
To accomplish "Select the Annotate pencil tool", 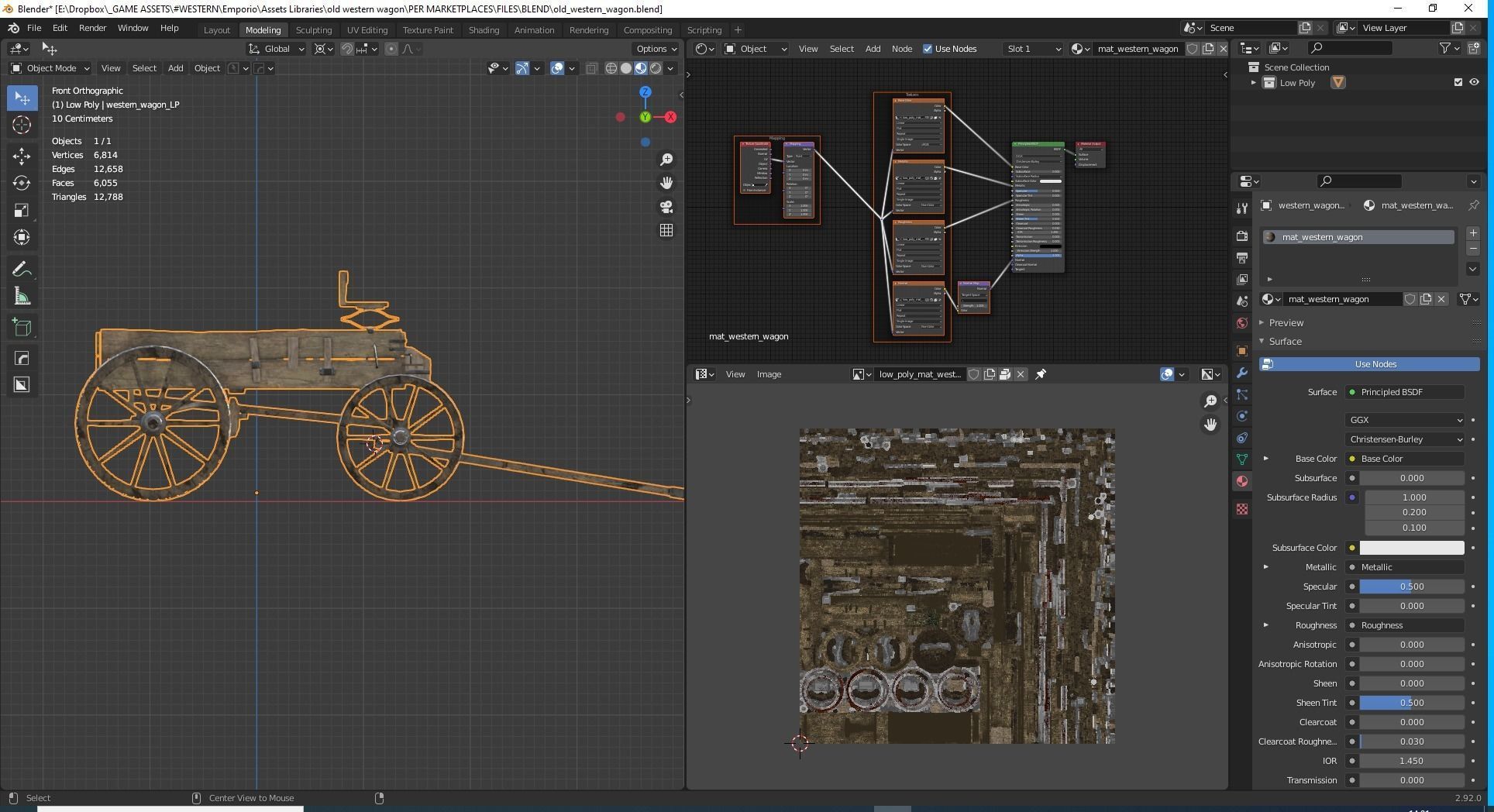I will click(x=22, y=270).
